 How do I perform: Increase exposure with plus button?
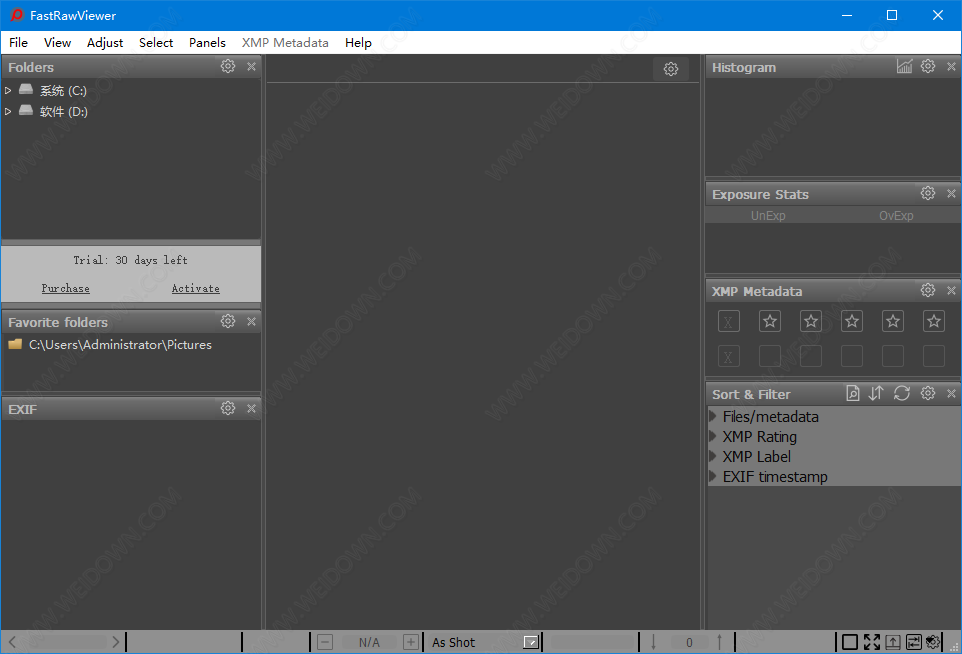[x=411, y=642]
